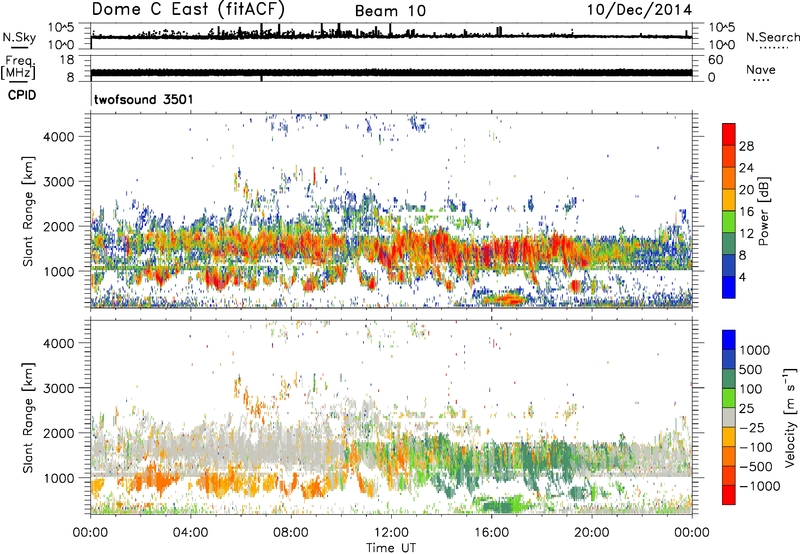800x554 pixels.
Task: Click the noise trace in the N.Sky panel
Action: [x=391, y=36]
